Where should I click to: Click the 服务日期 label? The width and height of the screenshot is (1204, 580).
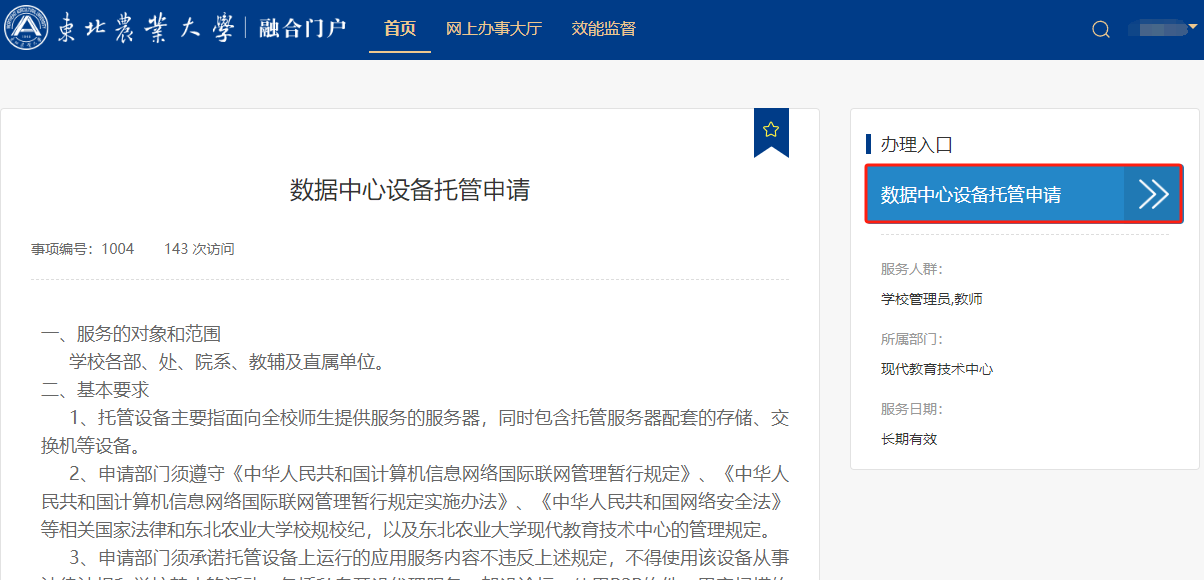coord(912,409)
